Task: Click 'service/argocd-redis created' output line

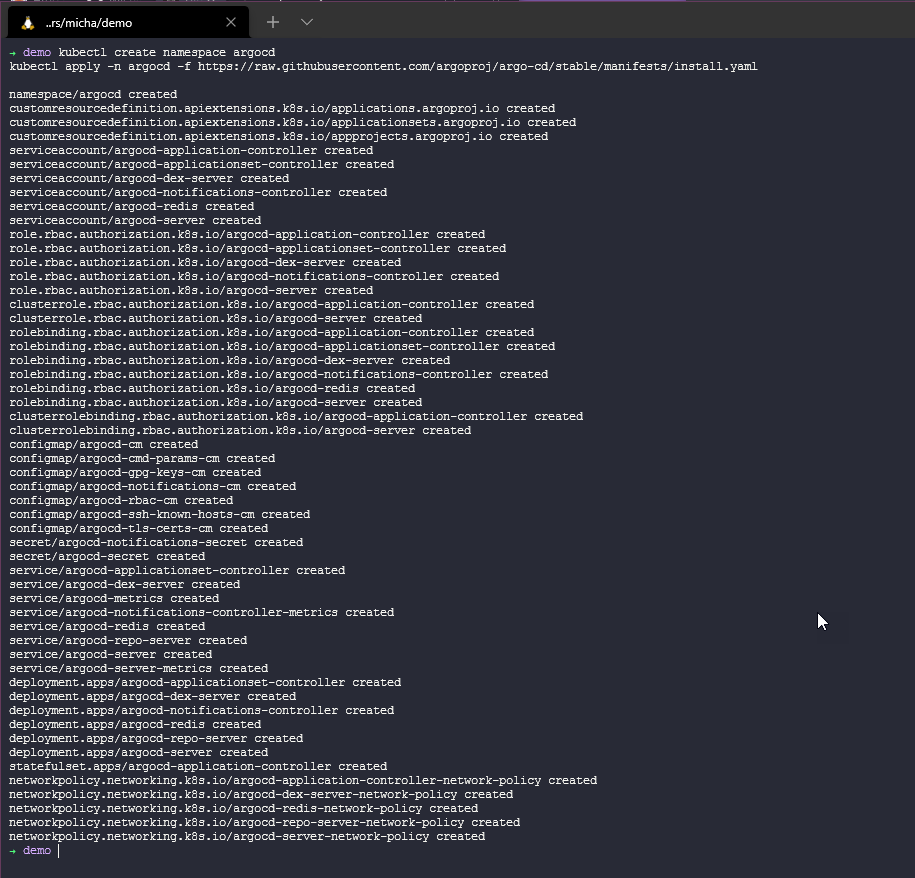Action: click(x=107, y=626)
